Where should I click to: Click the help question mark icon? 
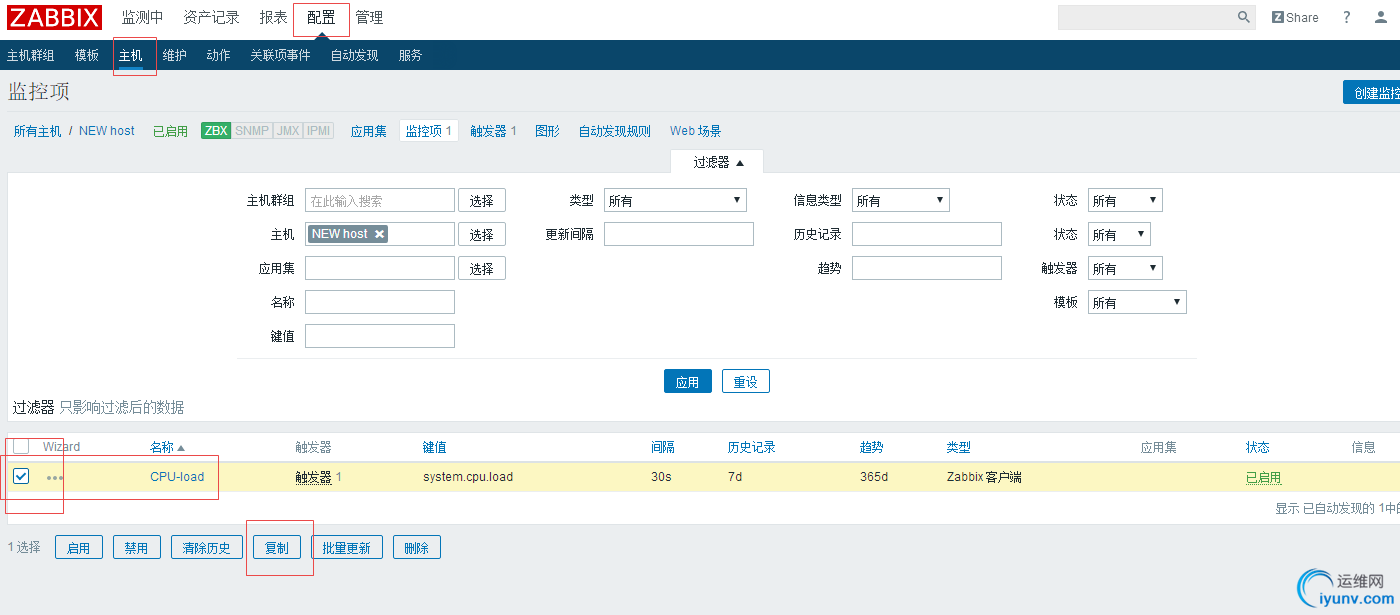1347,17
